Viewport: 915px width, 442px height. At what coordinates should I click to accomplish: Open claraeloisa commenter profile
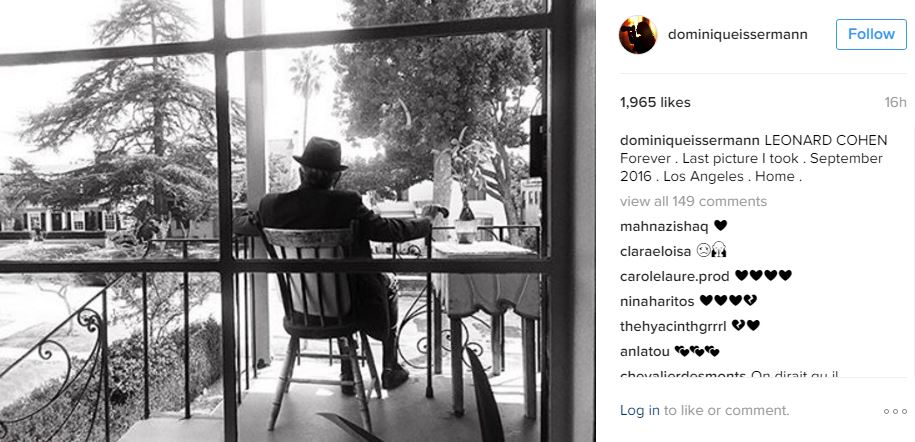655,251
